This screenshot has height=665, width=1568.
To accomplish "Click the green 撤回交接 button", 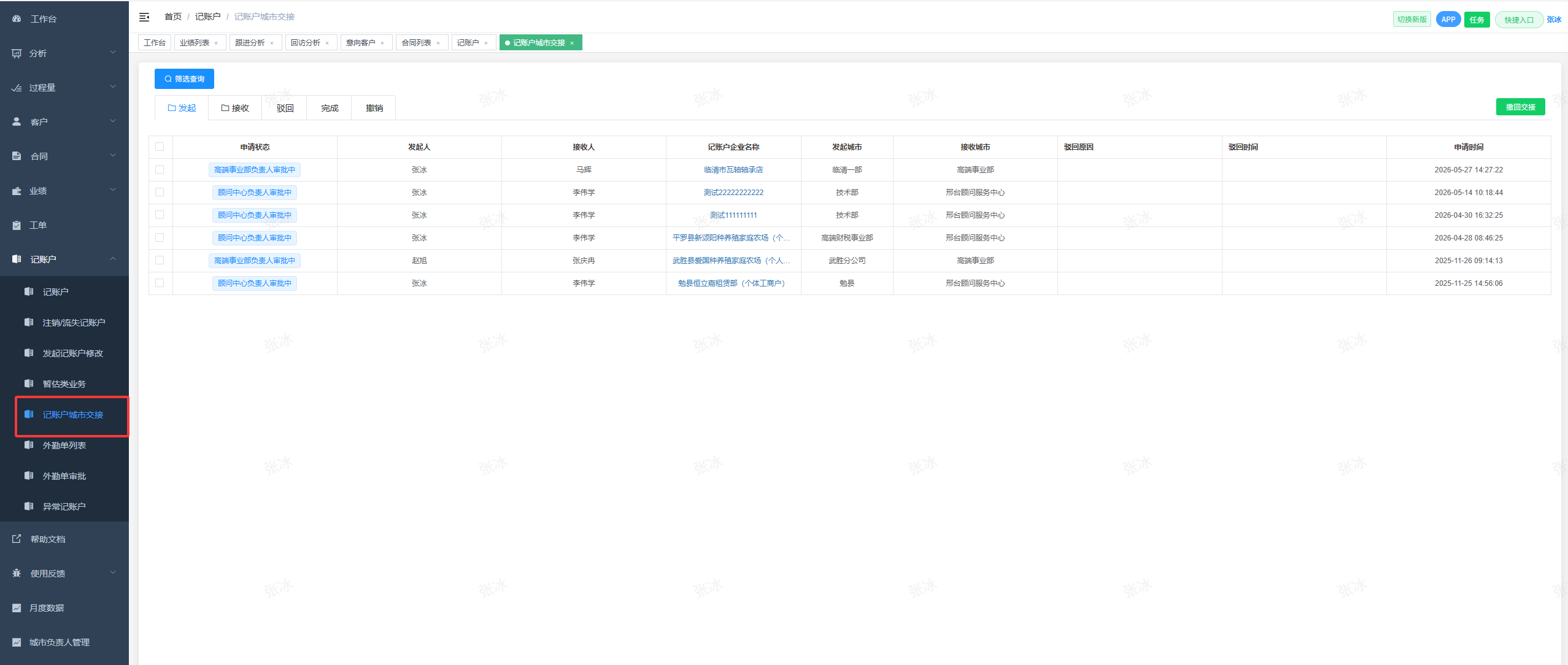I will [1520, 107].
